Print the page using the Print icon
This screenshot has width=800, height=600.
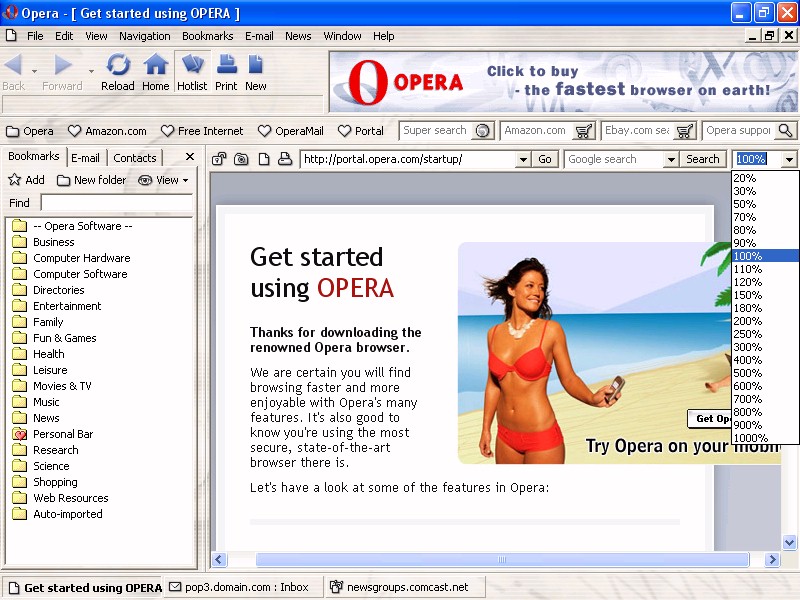coord(226,72)
